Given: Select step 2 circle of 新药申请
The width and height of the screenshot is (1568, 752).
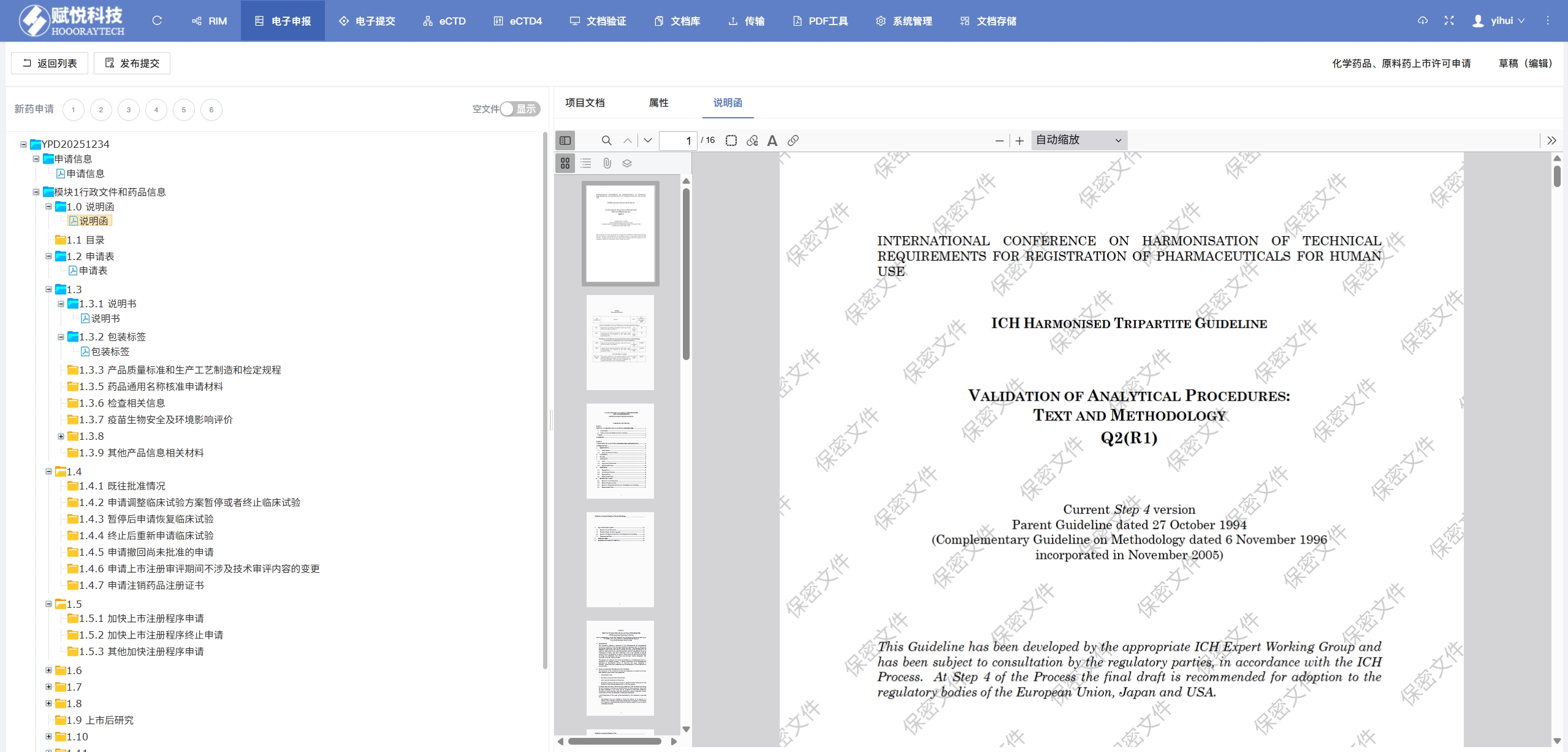Looking at the screenshot, I should click(101, 110).
